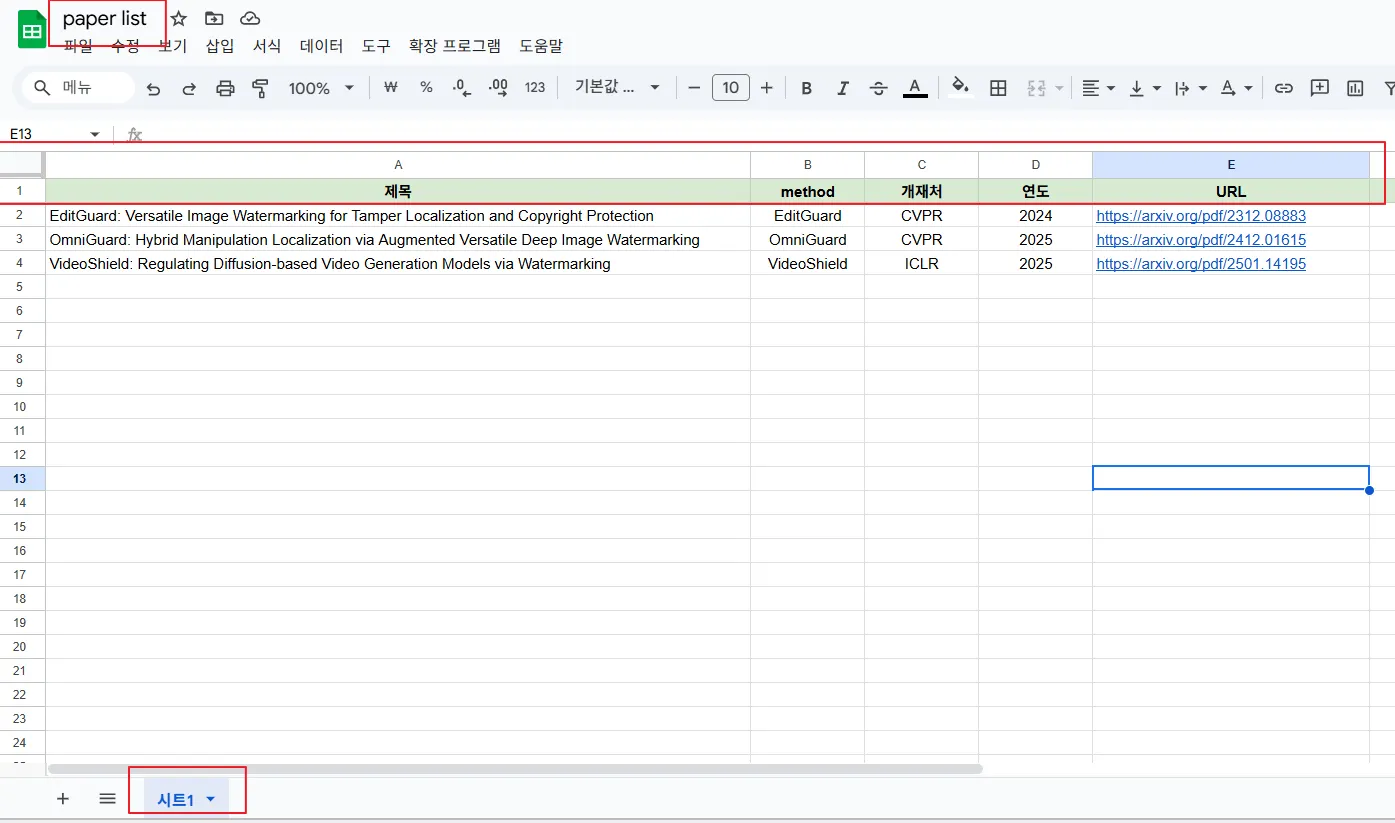Click the 메뉴 search box

pyautogui.click(x=78, y=88)
